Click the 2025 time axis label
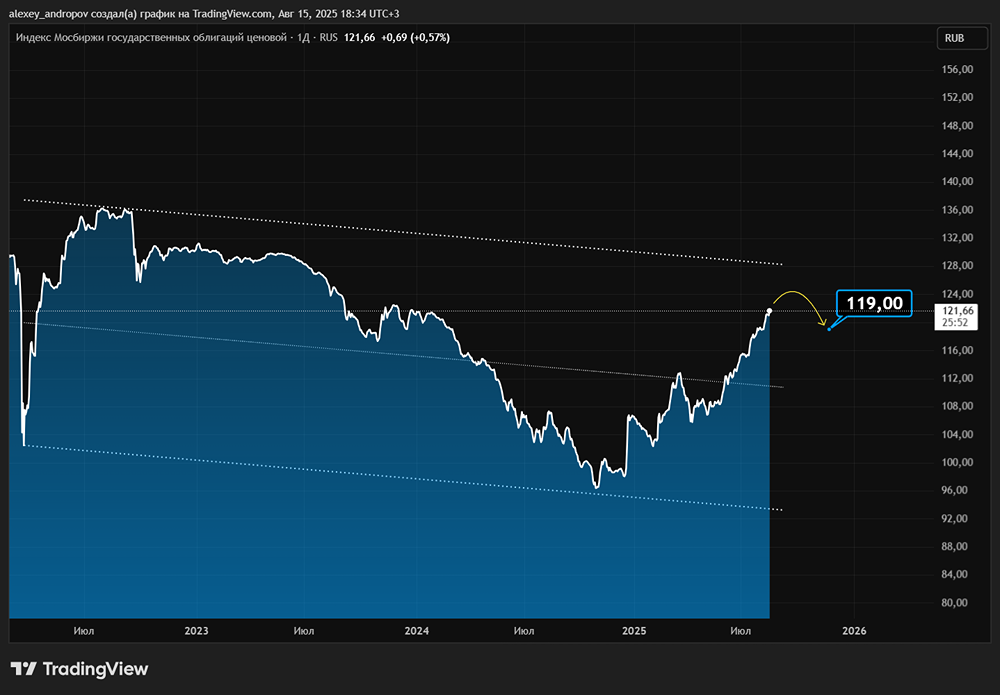The width and height of the screenshot is (1000, 695). [634, 631]
